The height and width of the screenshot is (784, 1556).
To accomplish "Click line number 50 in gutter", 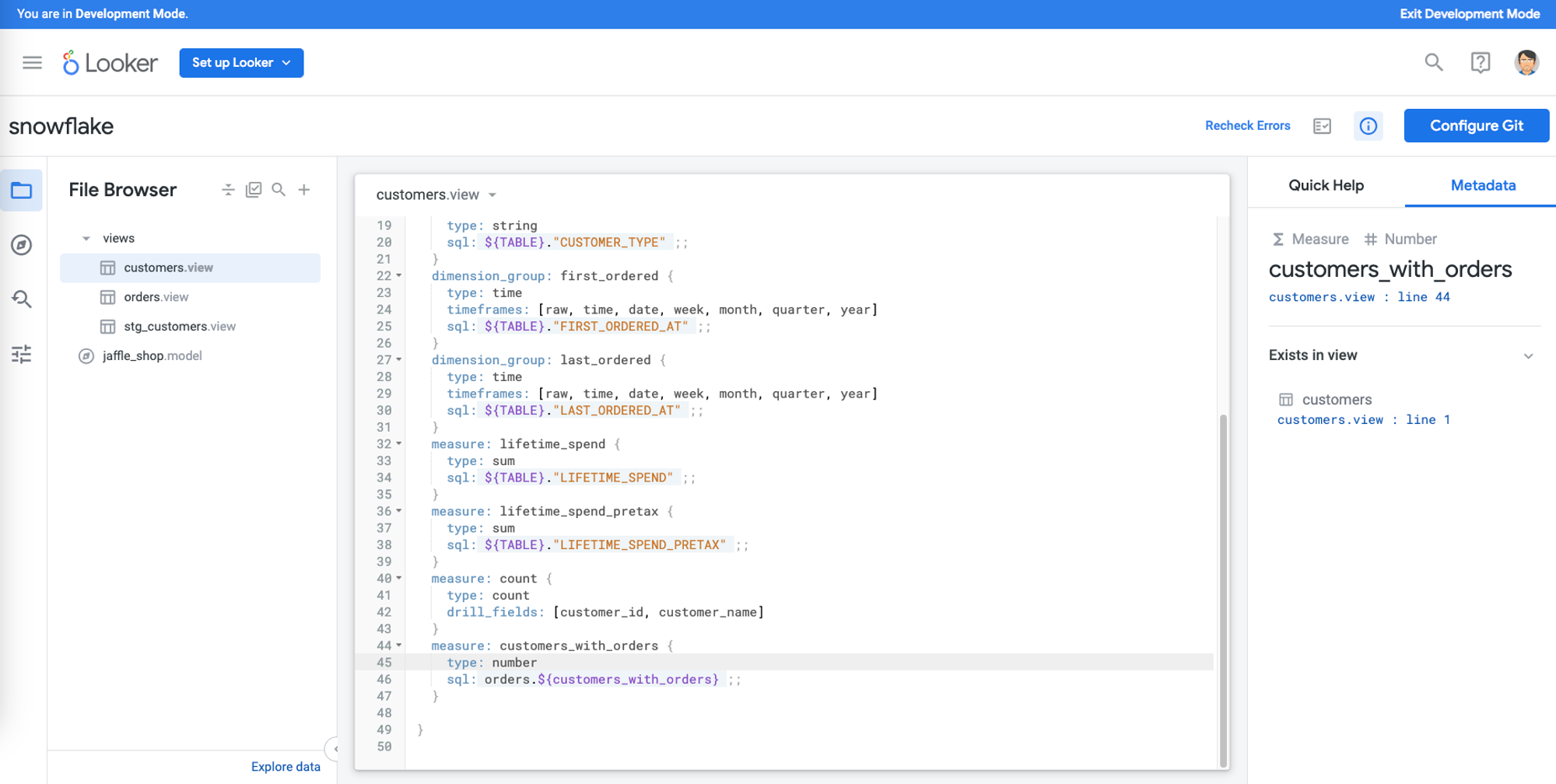I will click(384, 747).
